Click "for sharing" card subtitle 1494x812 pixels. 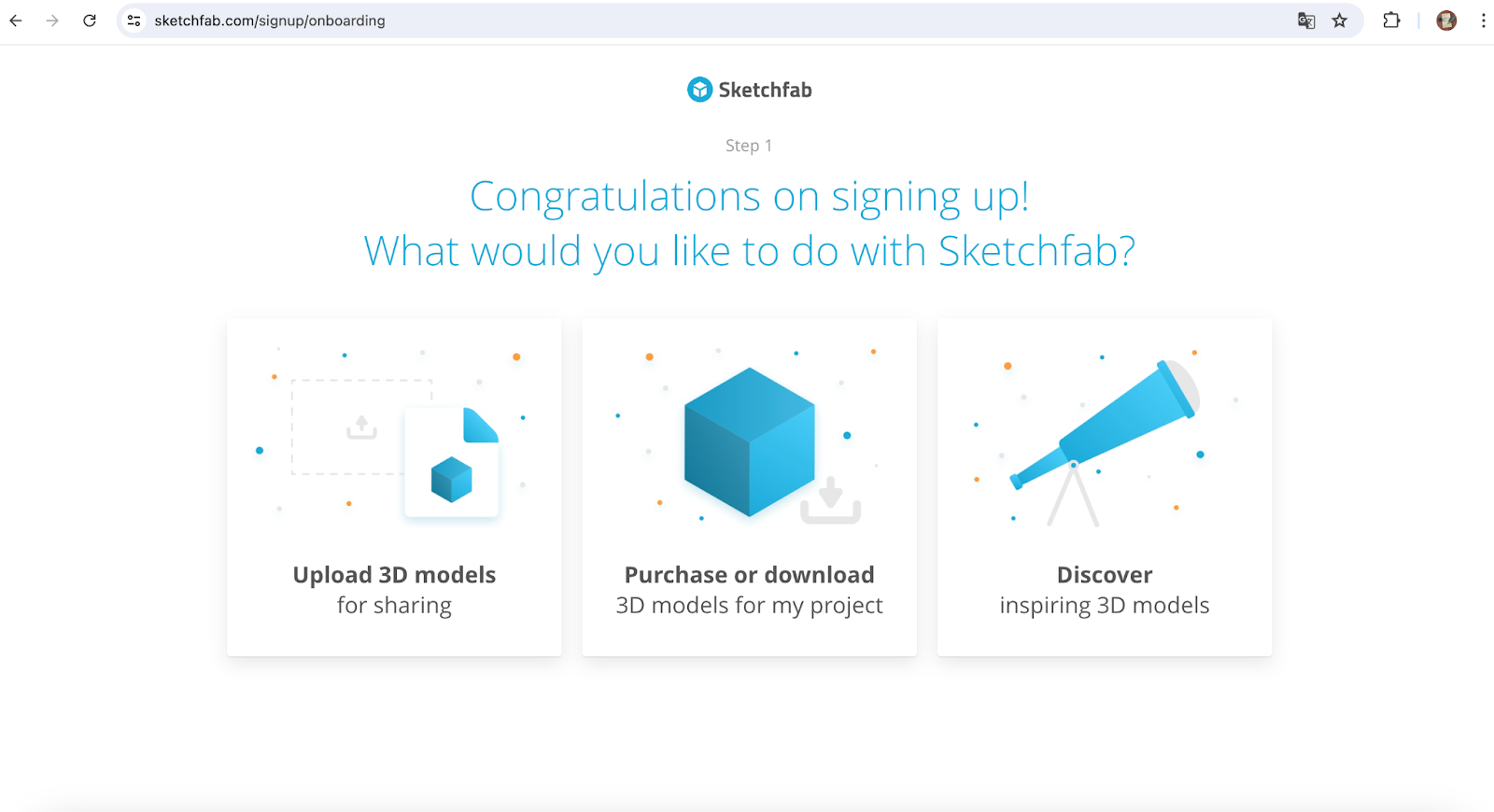(394, 606)
